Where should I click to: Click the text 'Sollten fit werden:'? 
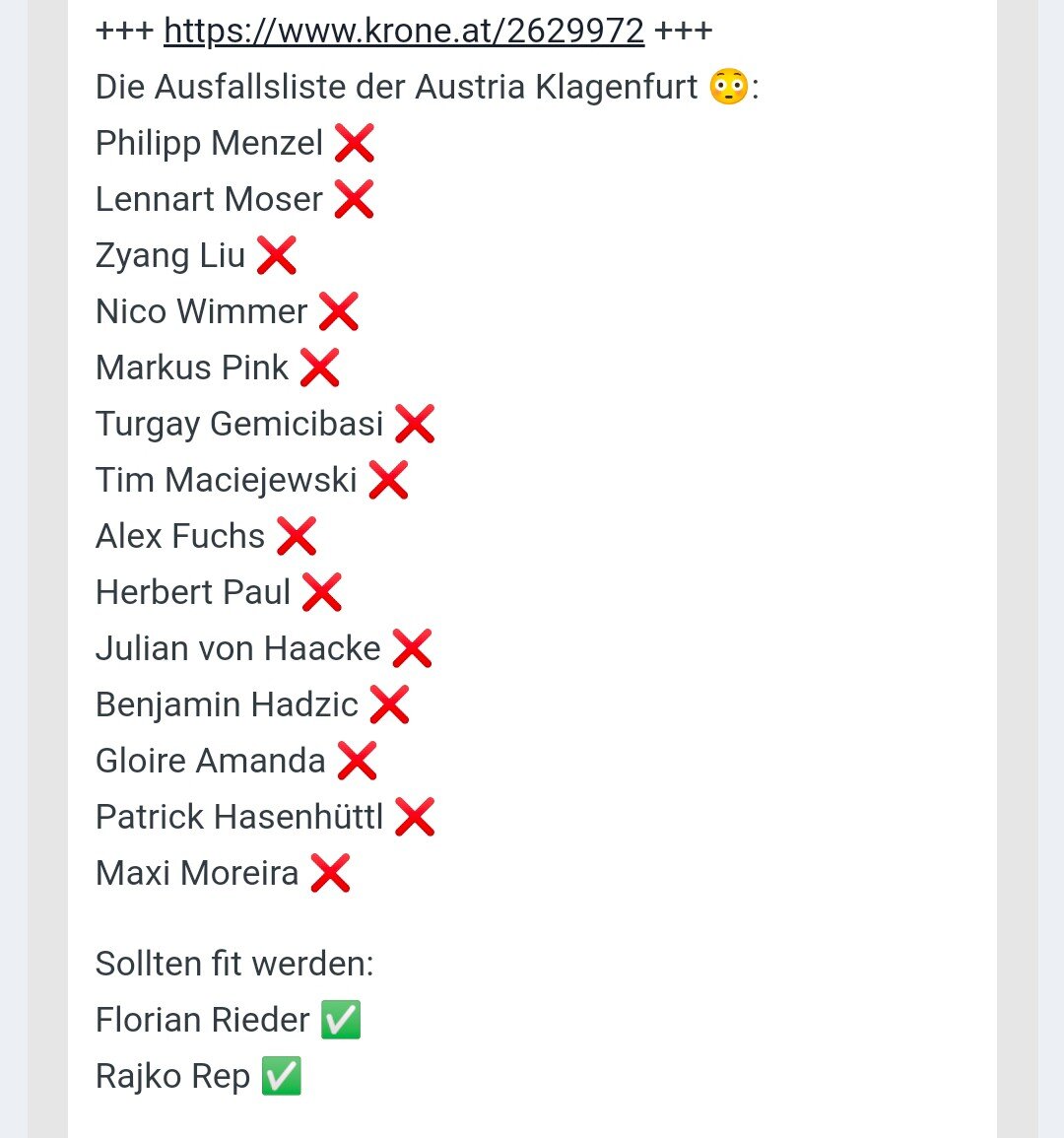234,965
